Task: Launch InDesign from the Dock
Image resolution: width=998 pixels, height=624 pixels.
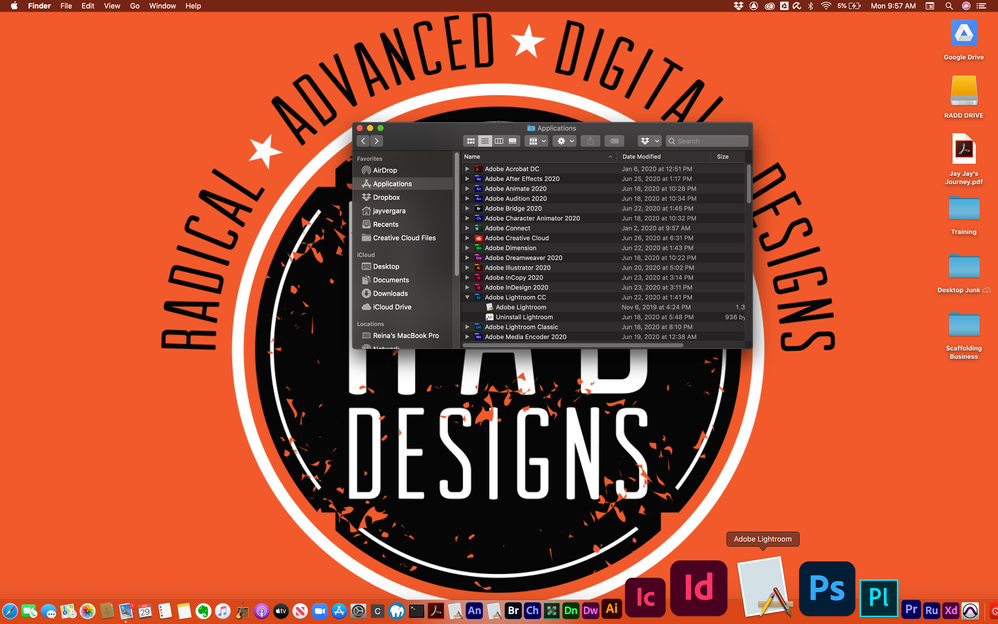Action: tap(698, 588)
